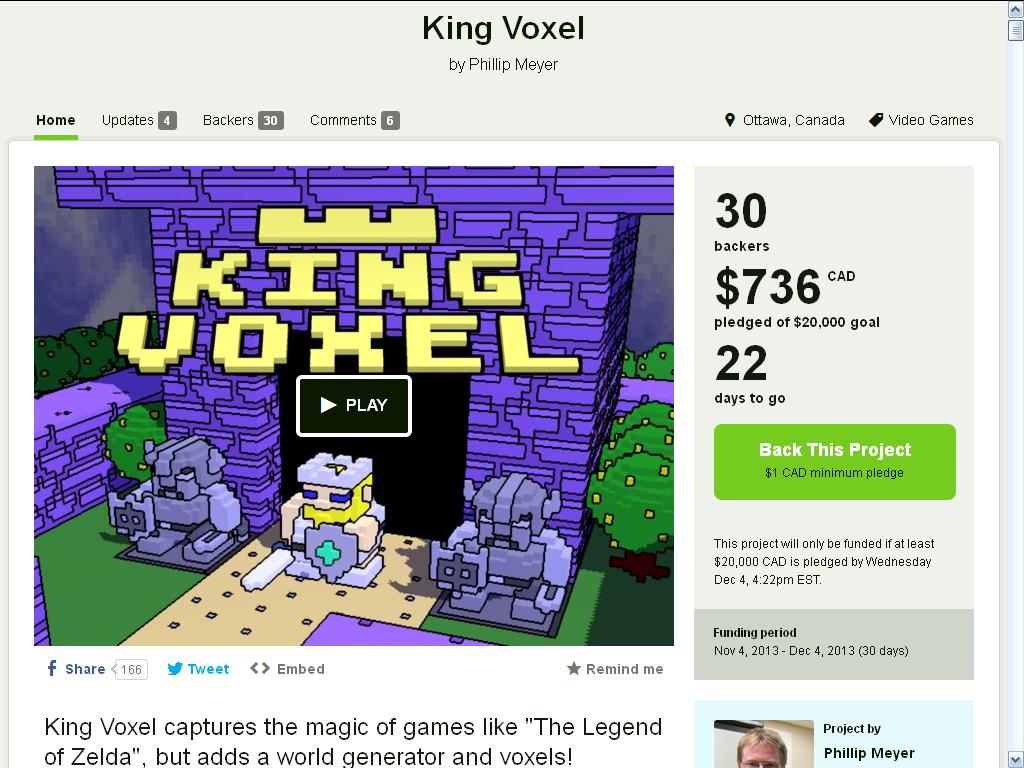This screenshot has width=1024, height=768.
Task: Open Phillip Meyer creator link under title
Action: tap(513, 64)
